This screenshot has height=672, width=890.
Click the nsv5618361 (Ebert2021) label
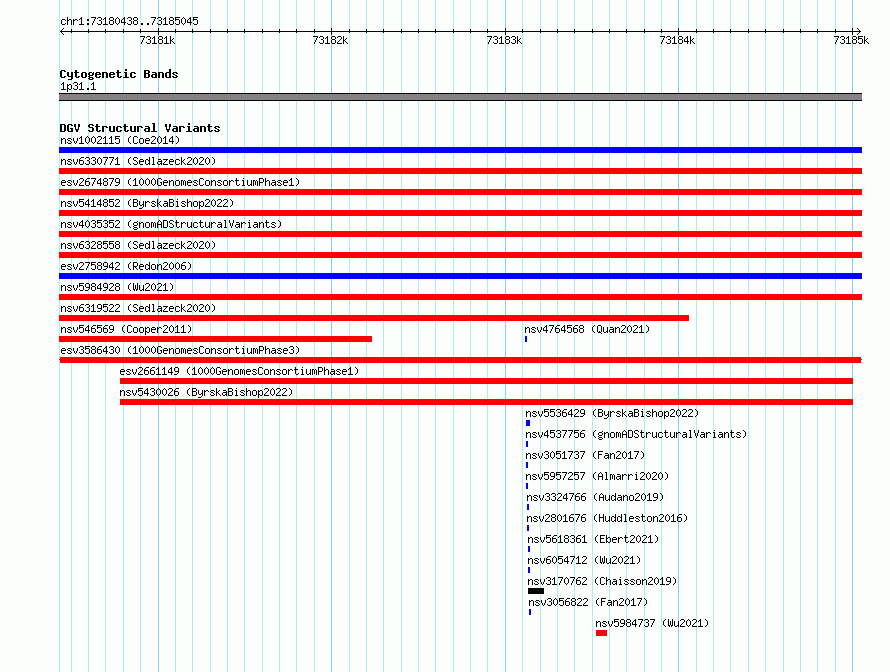click(593, 539)
